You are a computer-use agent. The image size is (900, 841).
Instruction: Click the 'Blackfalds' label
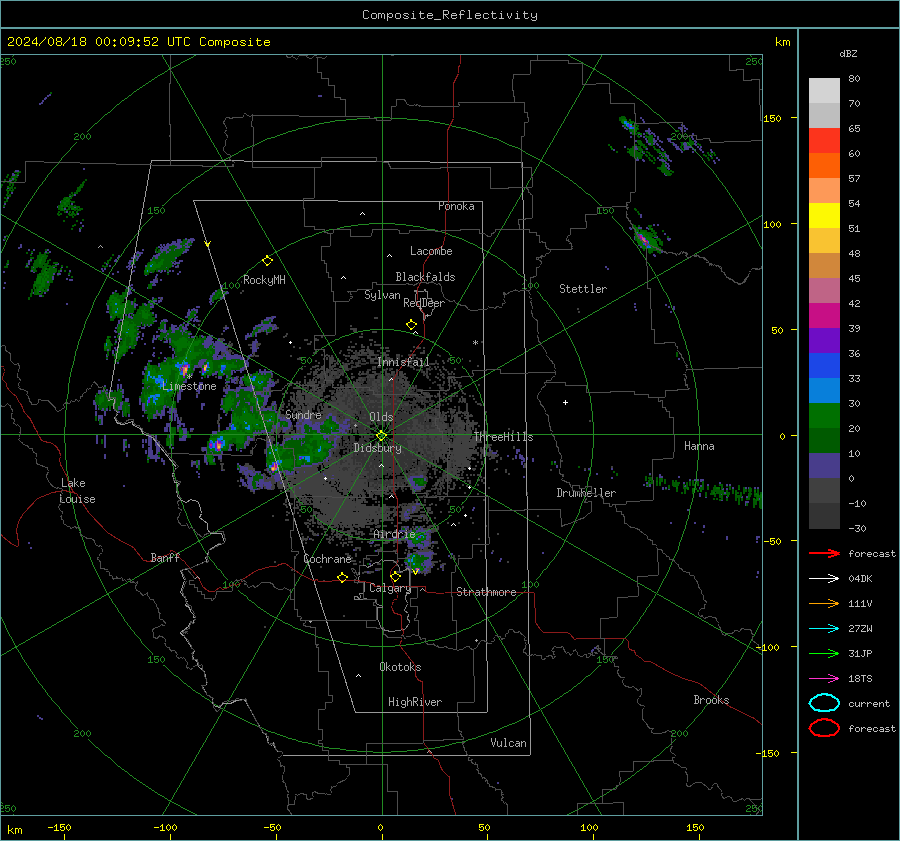coord(425,277)
